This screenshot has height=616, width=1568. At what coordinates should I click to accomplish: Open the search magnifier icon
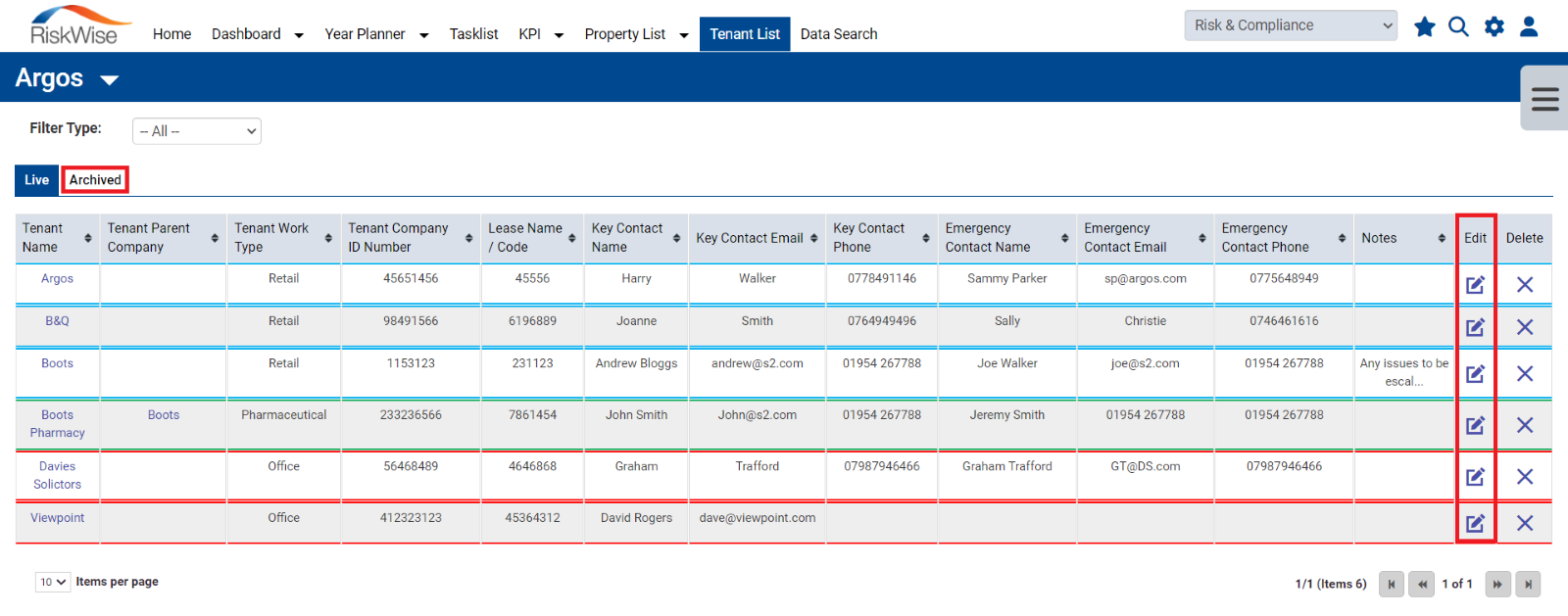coord(1458,26)
